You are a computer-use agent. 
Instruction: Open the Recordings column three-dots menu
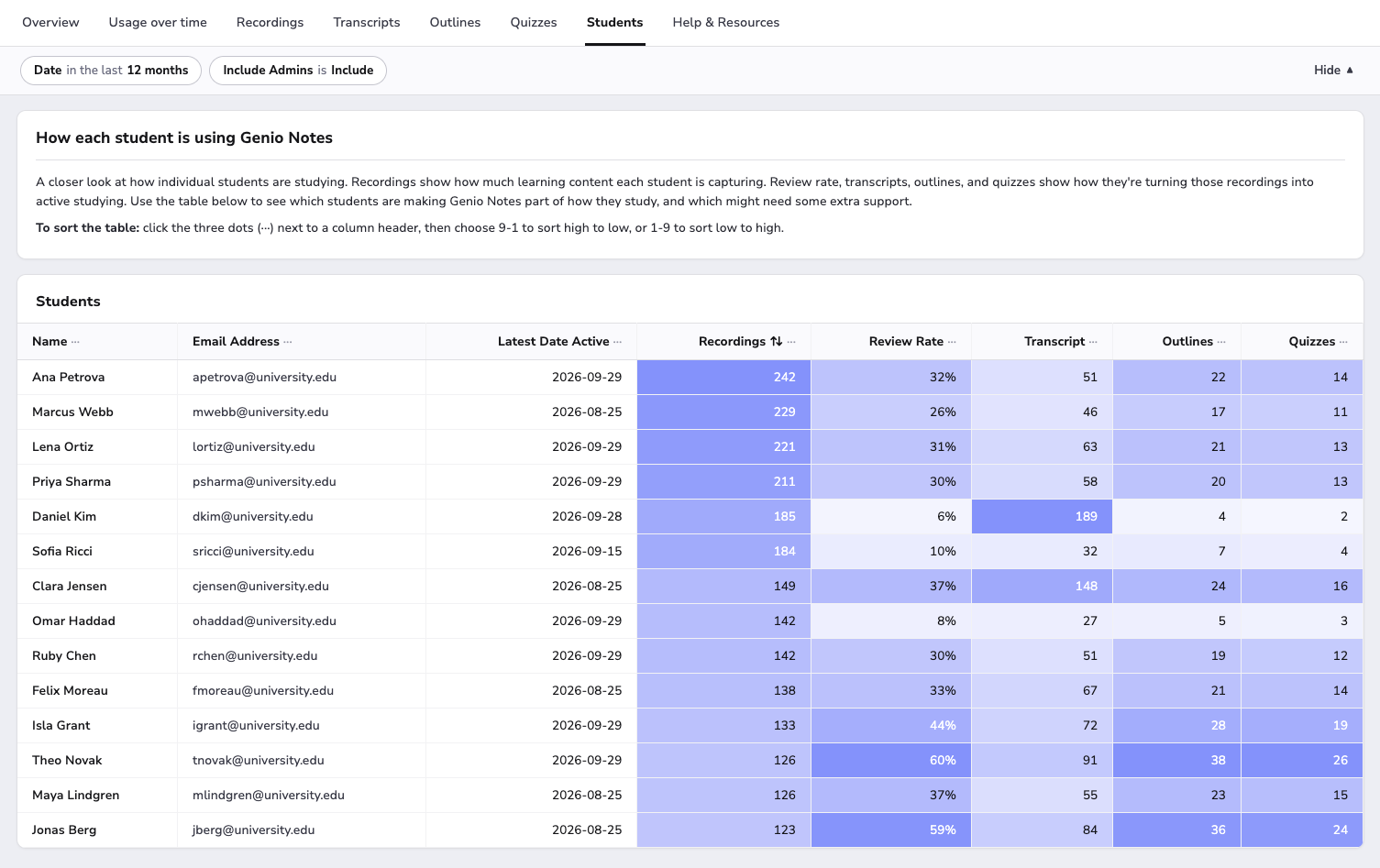pyautogui.click(x=791, y=342)
